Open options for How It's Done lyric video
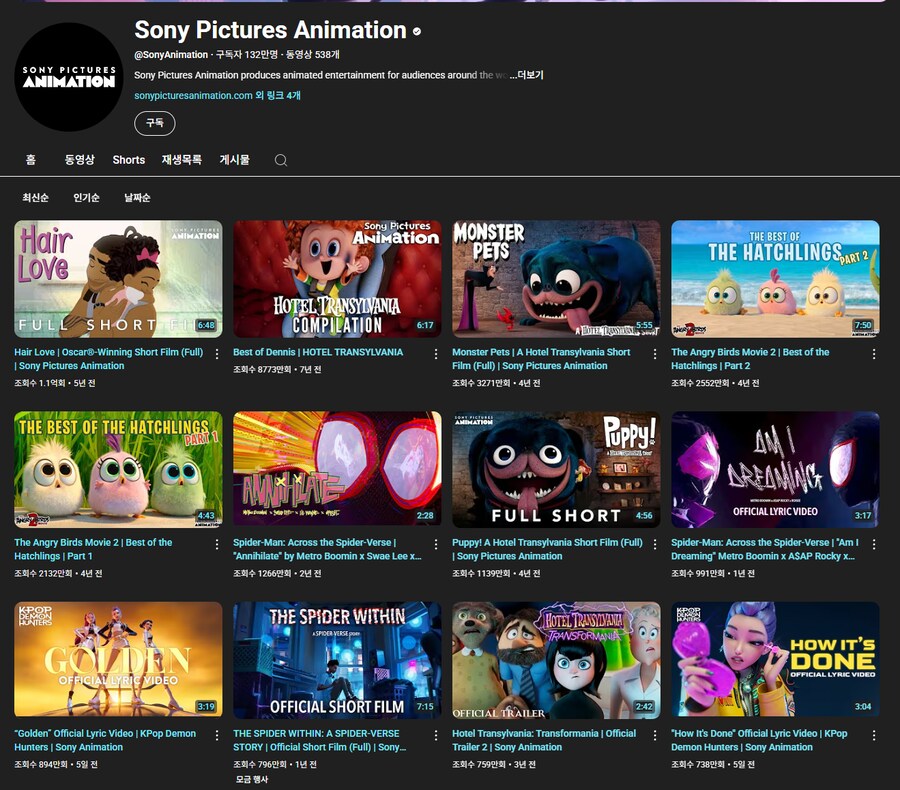The height and width of the screenshot is (790, 900). tap(874, 735)
